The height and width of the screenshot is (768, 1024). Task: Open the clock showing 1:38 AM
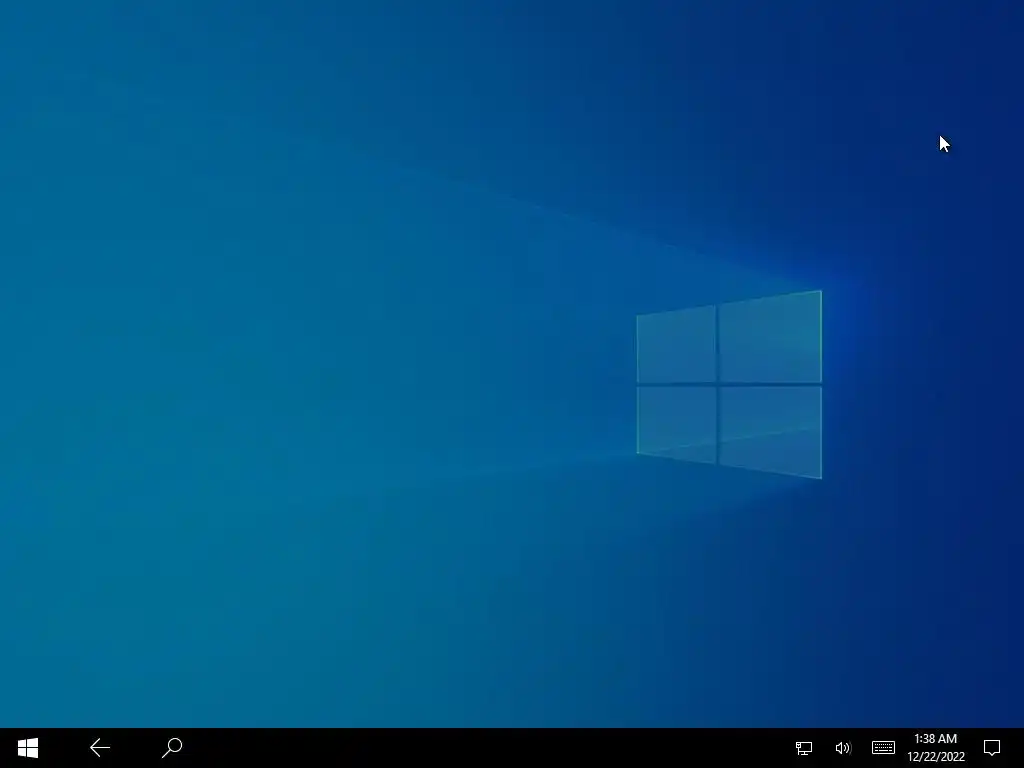(x=936, y=748)
